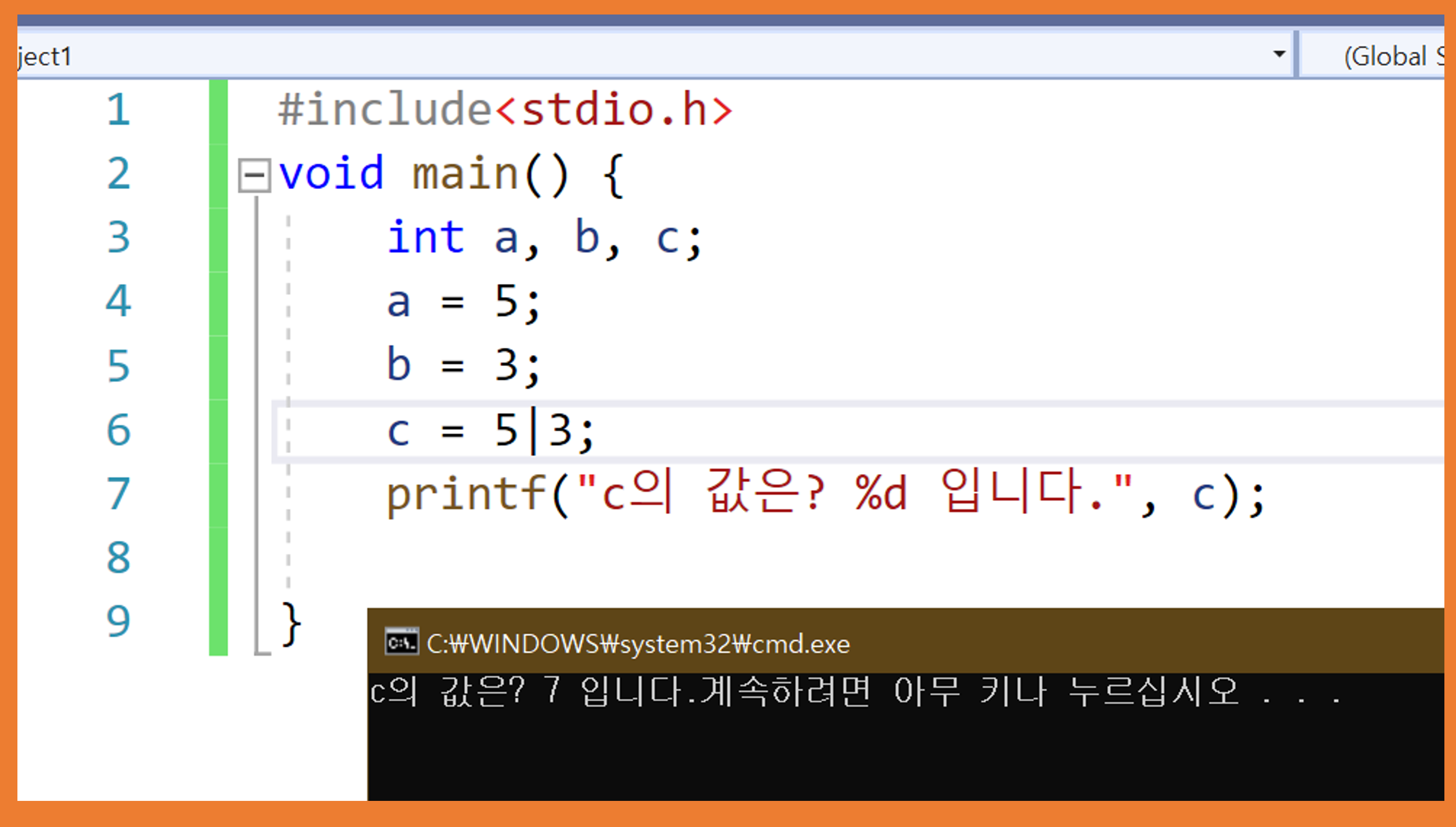Click line number 1 in the margin
1456x827 pixels.
(x=118, y=109)
